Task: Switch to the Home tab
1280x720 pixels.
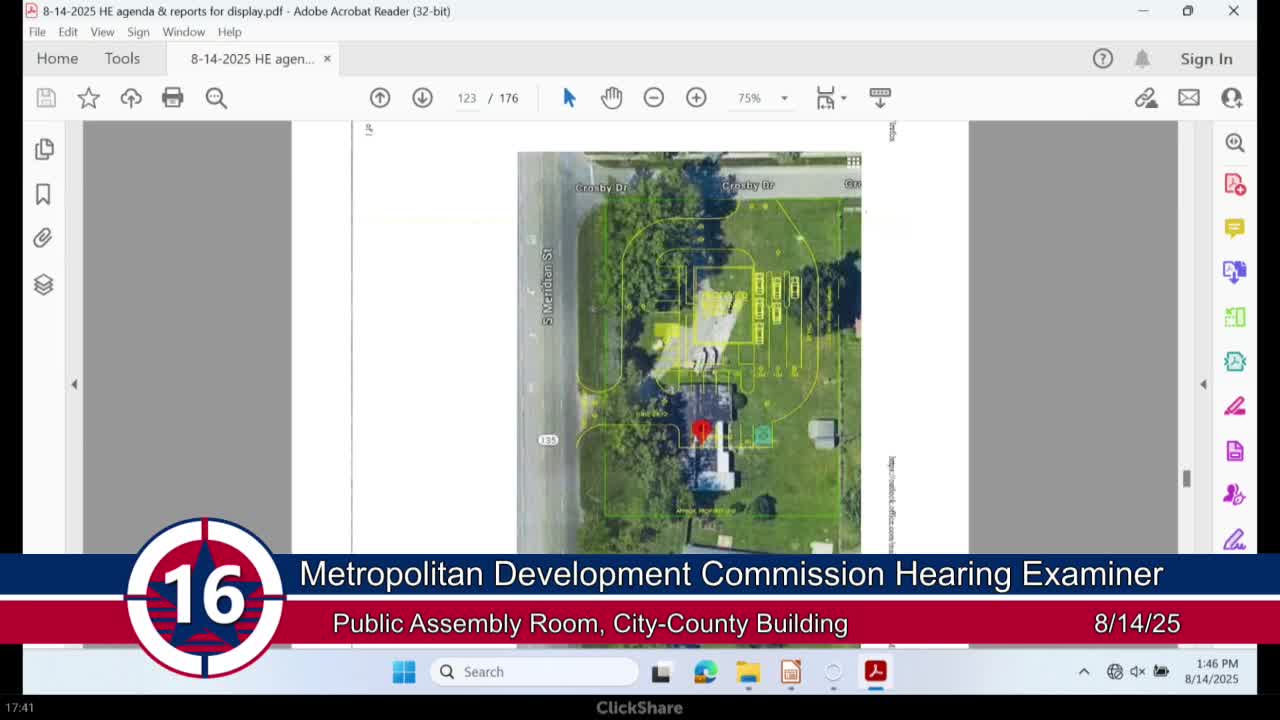Action: (57, 58)
